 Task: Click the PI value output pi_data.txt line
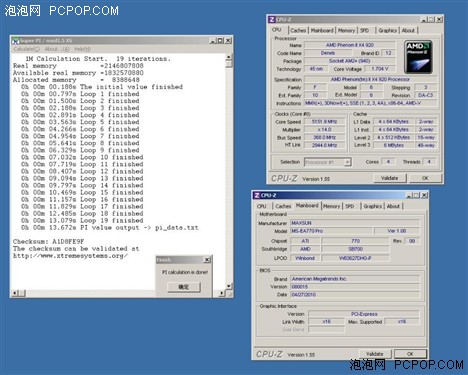click(x=110, y=228)
